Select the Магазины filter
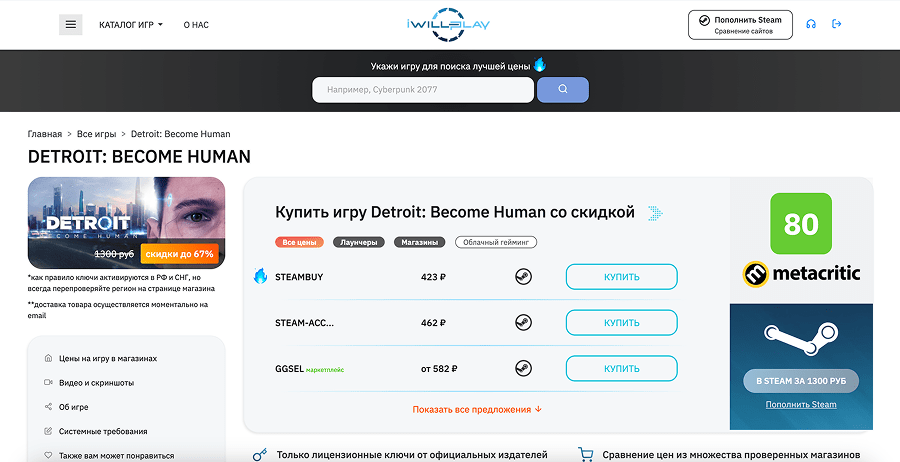900x462 pixels. pos(420,242)
